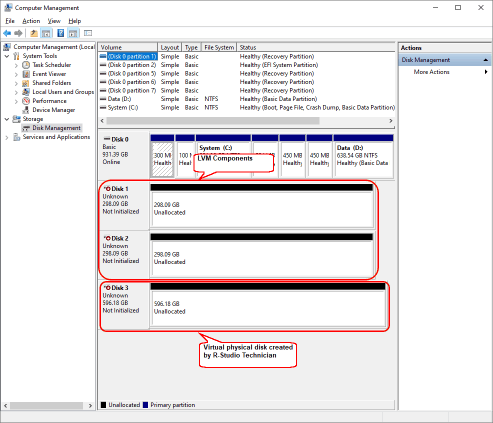Expand the Event Viewer node
The width and height of the screenshot is (493, 423).
click(x=16, y=74)
